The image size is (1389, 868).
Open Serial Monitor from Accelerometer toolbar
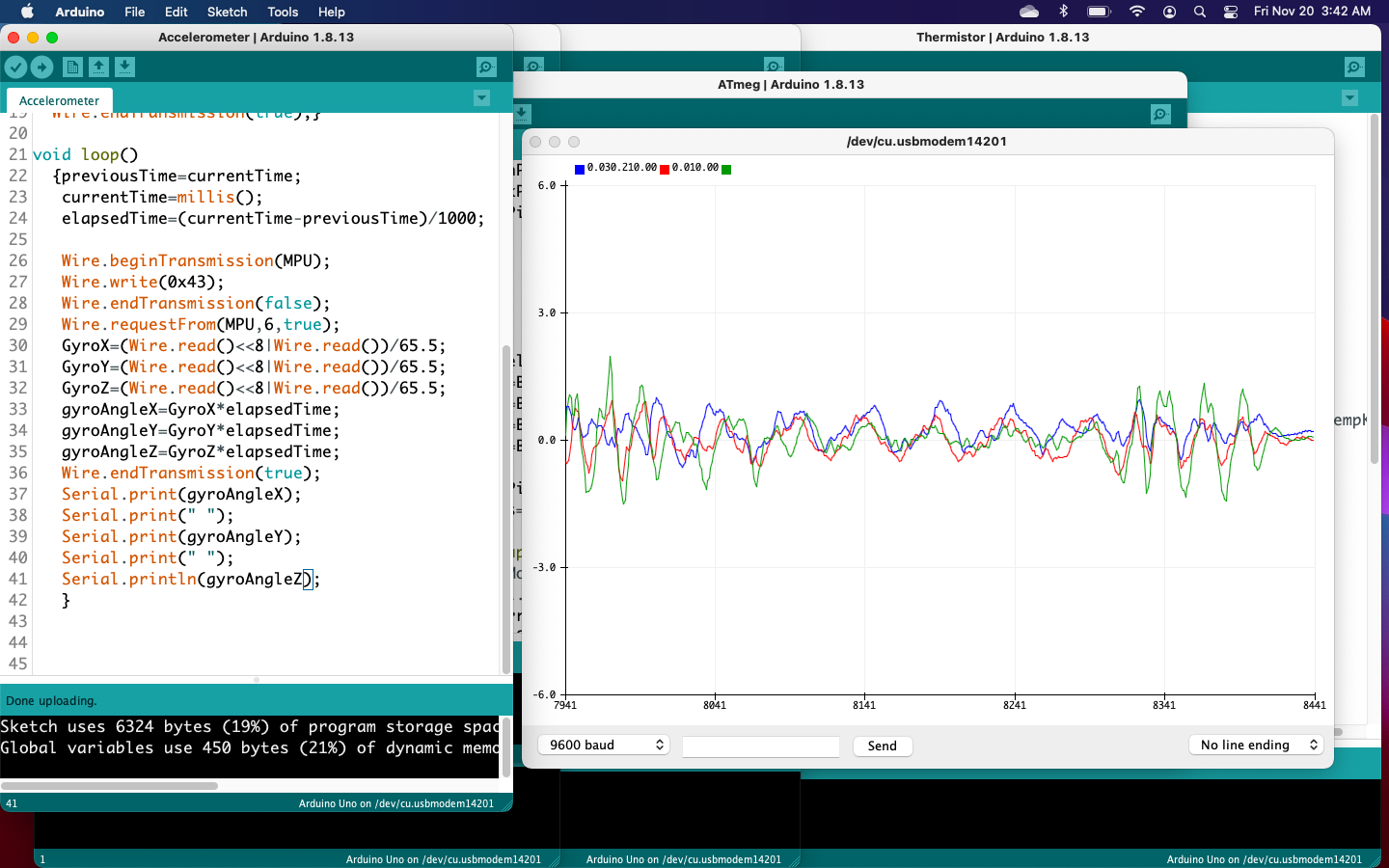point(486,67)
